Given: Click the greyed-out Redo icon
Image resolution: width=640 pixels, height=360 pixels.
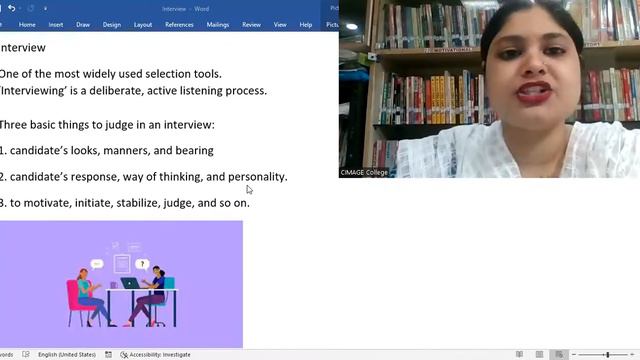Looking at the screenshot, I should (x=31, y=8).
